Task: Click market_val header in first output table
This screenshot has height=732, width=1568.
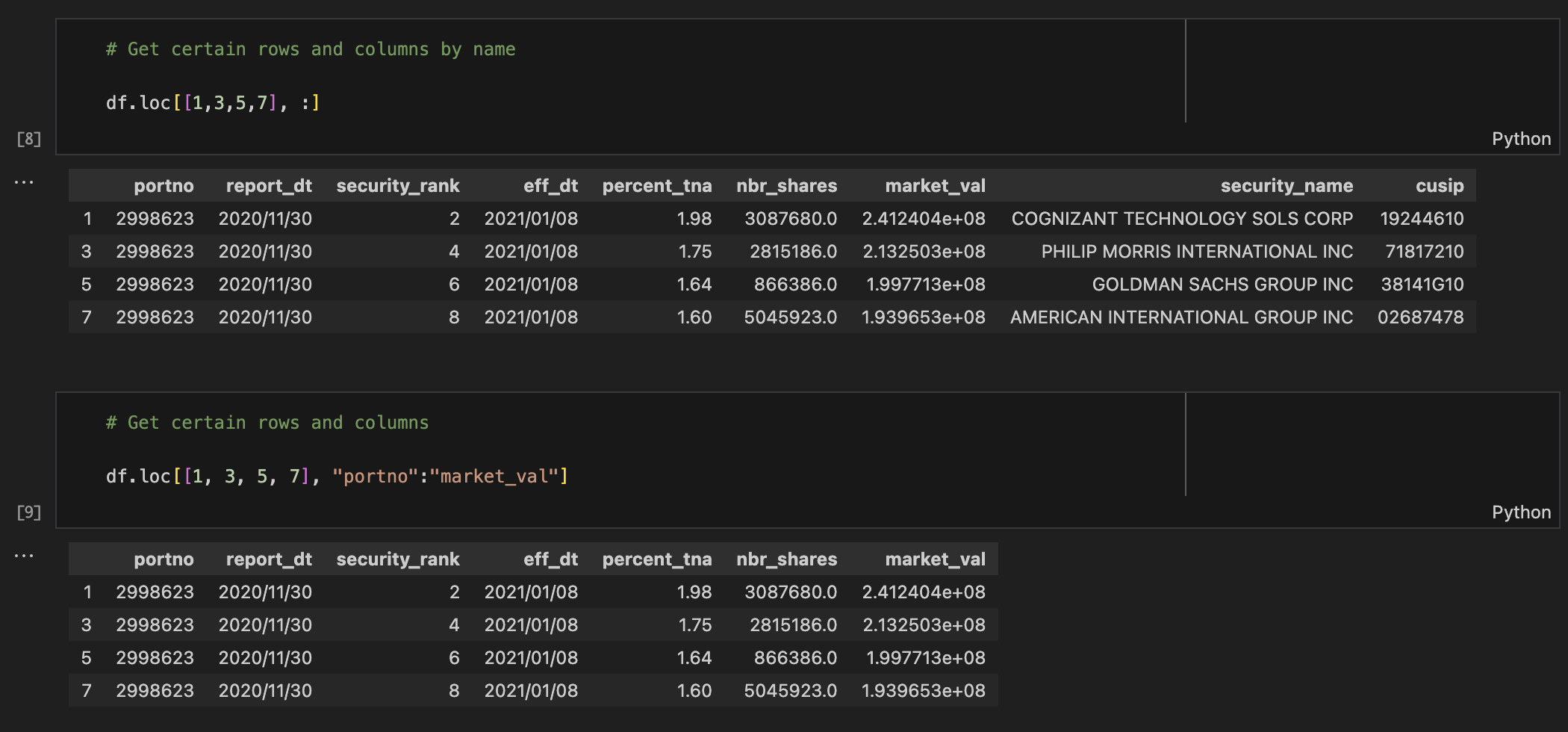Action: [x=935, y=186]
